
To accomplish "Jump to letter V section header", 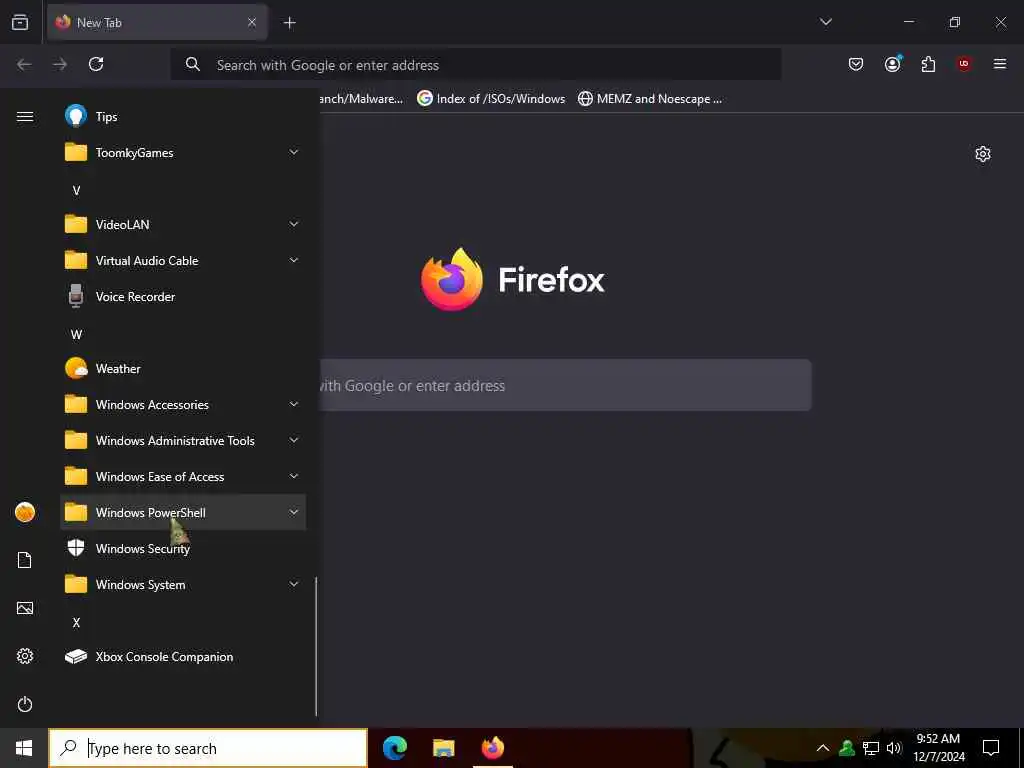I will 76,190.
